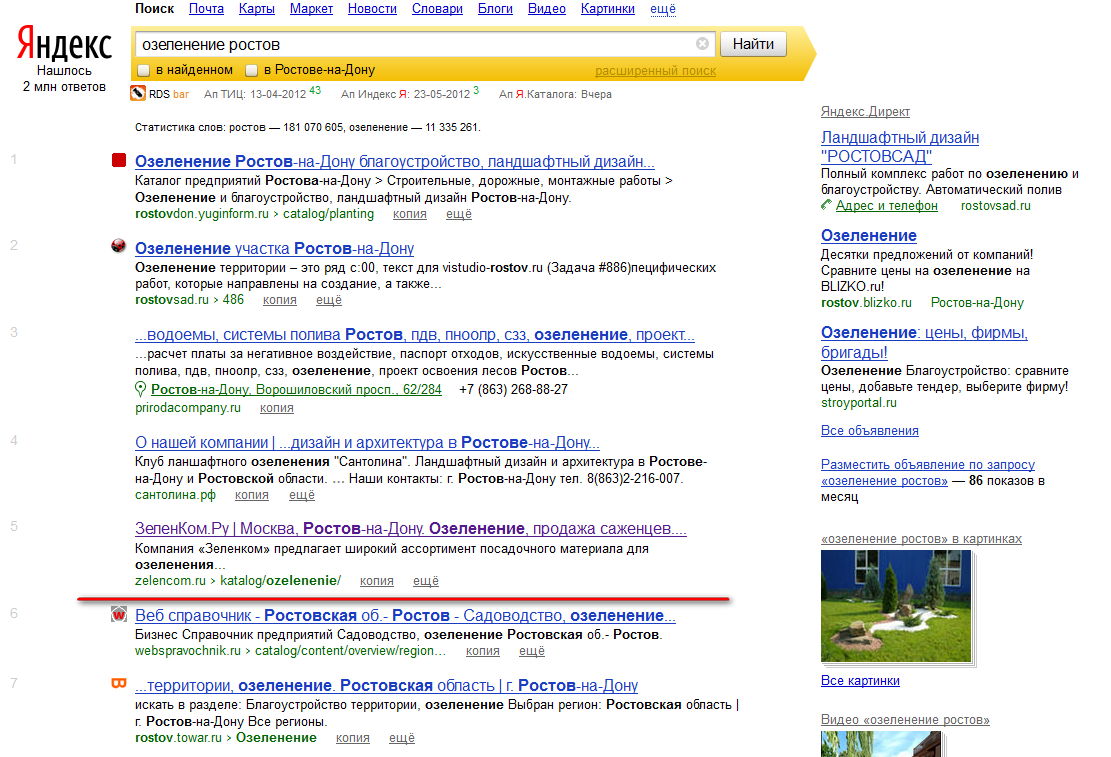Open the Карты tab
1111x757 pixels.
tap(256, 9)
